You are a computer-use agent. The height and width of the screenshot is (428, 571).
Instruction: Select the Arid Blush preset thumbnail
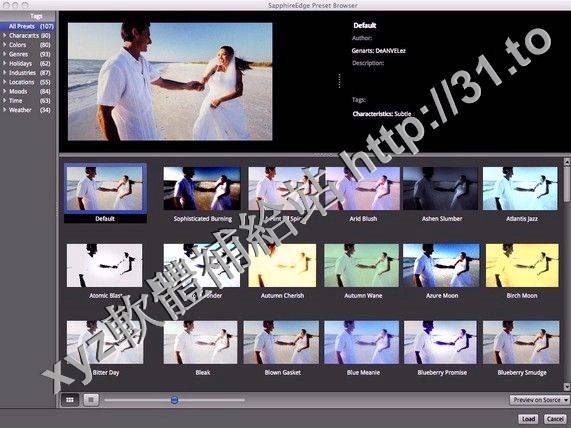pos(362,188)
